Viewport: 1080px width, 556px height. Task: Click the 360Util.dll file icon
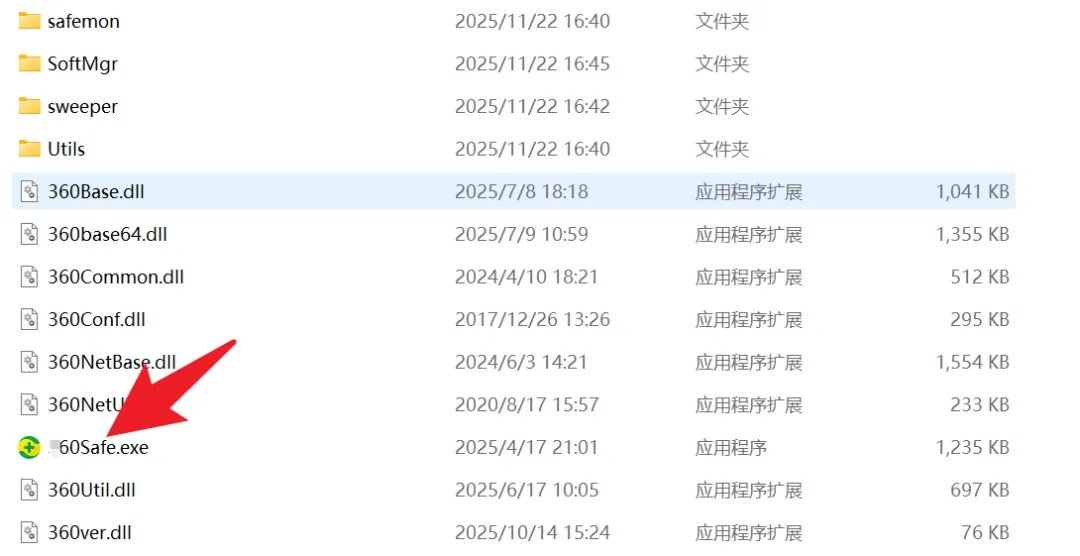point(29,490)
